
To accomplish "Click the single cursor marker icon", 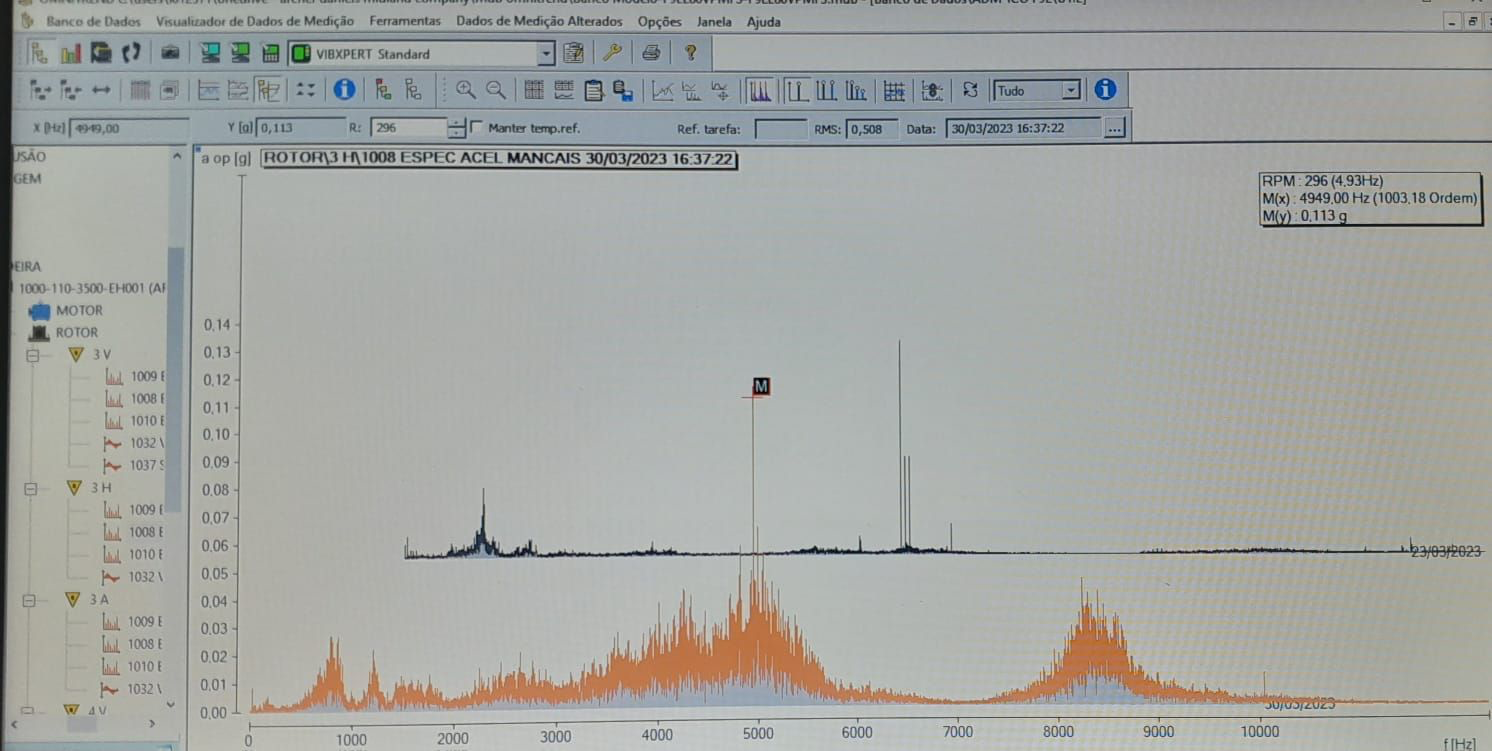I will click(796, 90).
